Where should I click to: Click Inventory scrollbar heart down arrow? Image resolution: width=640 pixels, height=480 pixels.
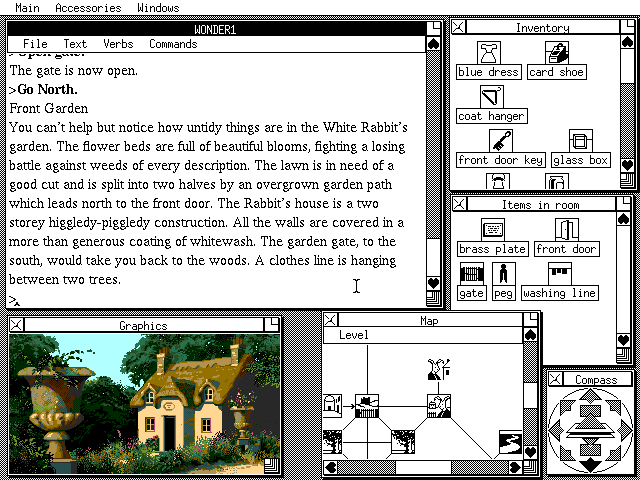click(x=627, y=165)
